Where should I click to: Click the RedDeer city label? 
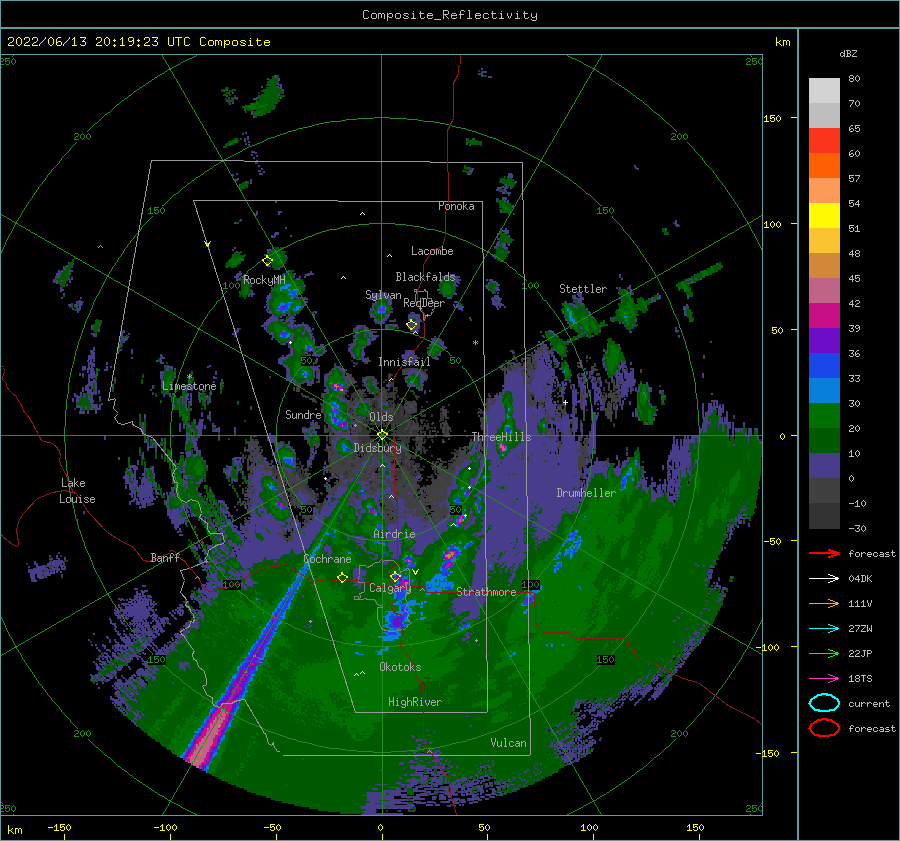pos(424,303)
